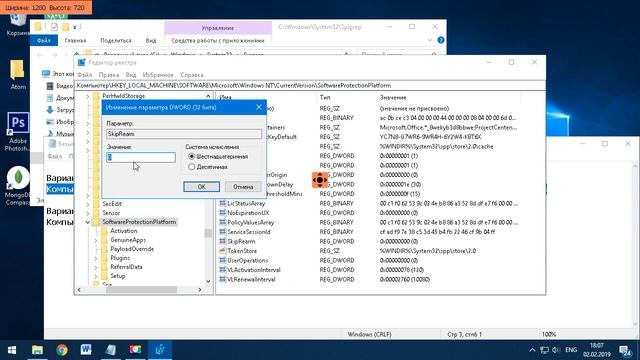
Task: Open the Правка menu in Registry Editor
Action: (109, 75)
